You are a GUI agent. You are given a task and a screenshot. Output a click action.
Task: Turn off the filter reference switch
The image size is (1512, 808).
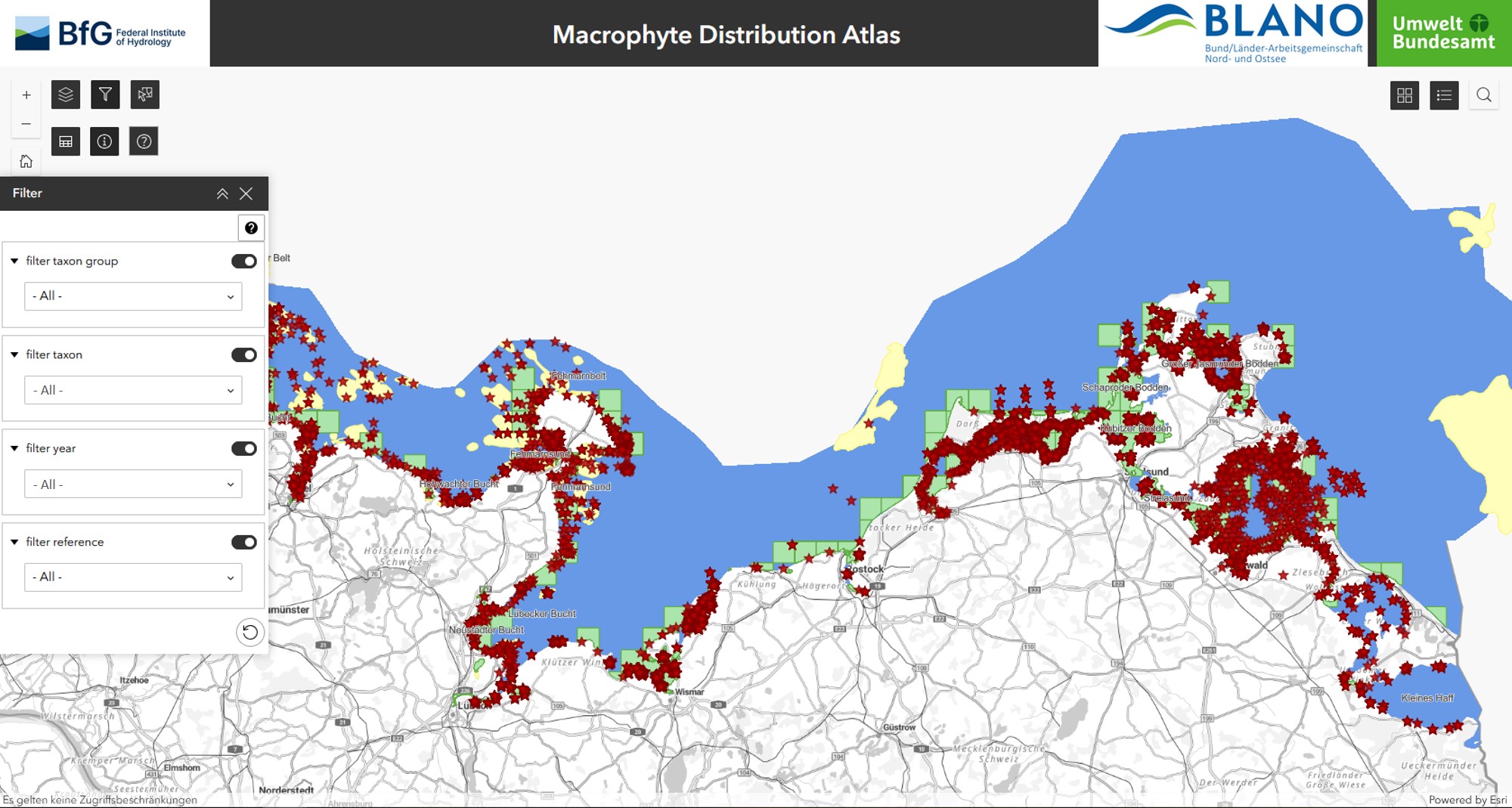(x=243, y=542)
